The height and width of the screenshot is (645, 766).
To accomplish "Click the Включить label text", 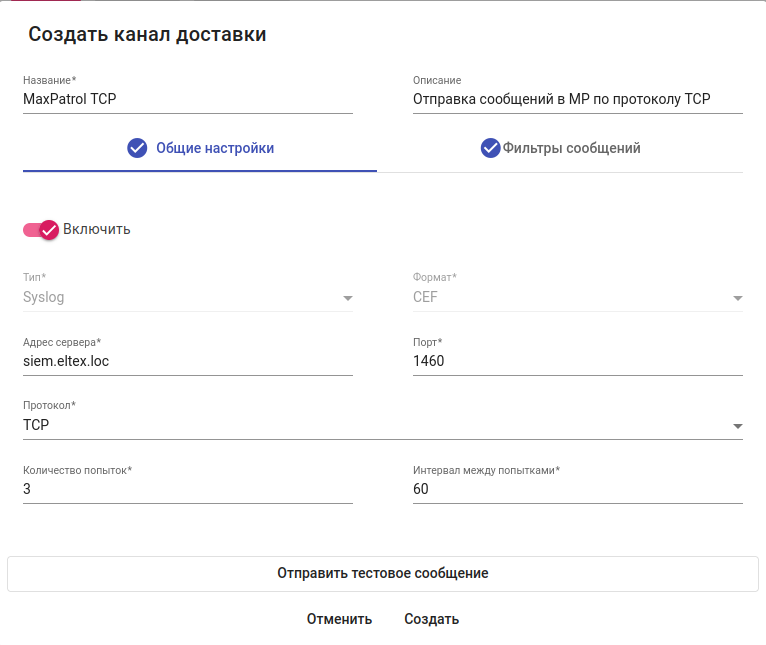I will pyautogui.click(x=97, y=229).
